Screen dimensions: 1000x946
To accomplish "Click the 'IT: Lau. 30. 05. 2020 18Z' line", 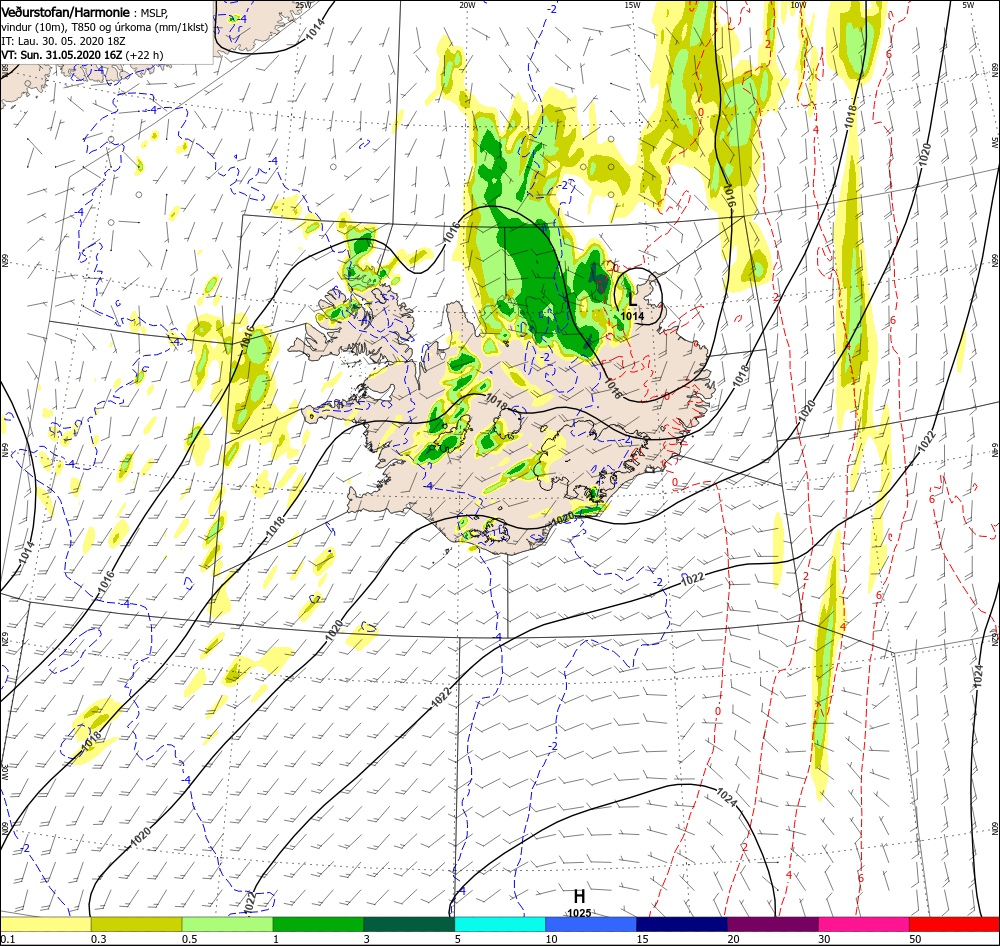I will (63, 41).
